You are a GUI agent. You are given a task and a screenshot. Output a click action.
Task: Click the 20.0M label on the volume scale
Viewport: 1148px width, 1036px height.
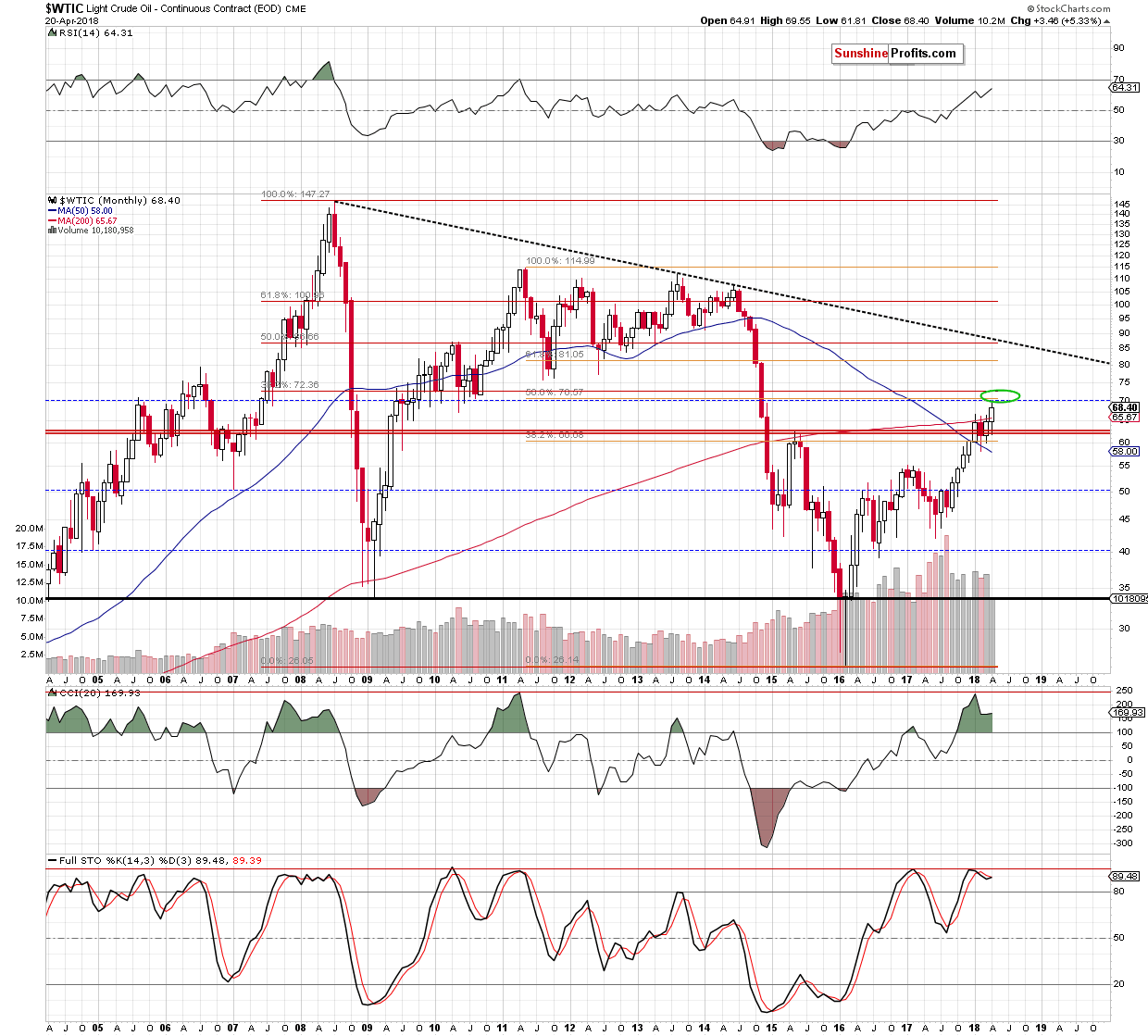pyautogui.click(x=30, y=528)
